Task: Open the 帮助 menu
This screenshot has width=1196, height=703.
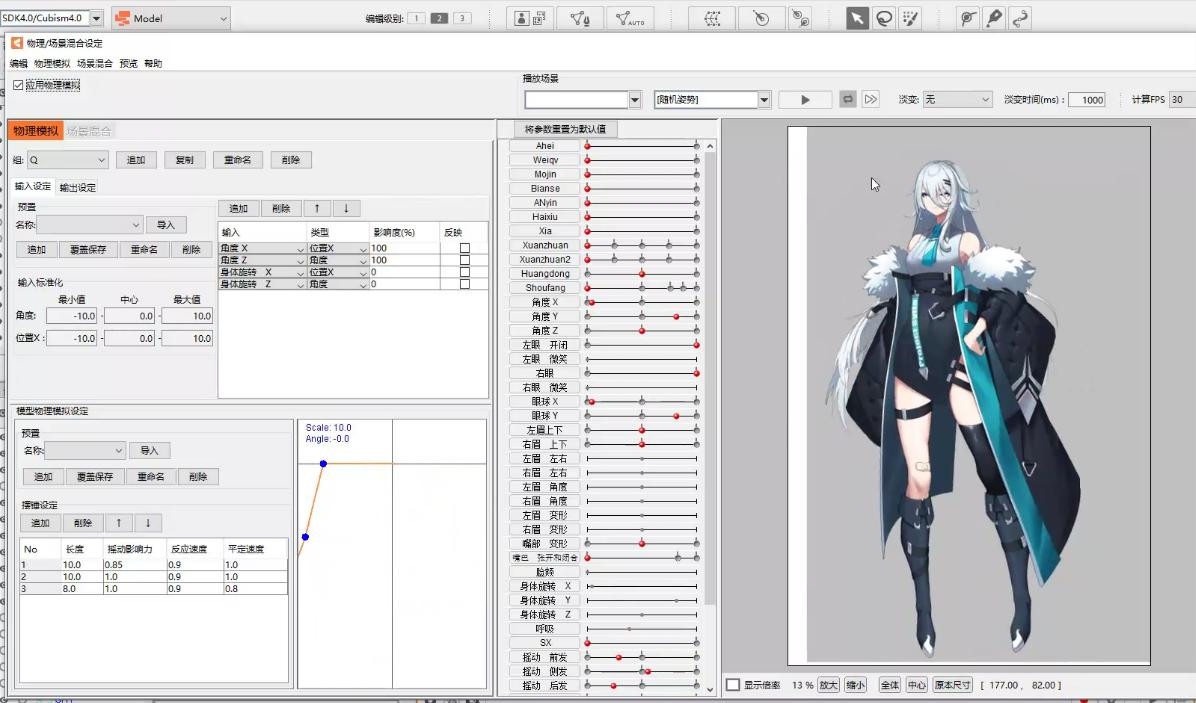Action: 153,63
